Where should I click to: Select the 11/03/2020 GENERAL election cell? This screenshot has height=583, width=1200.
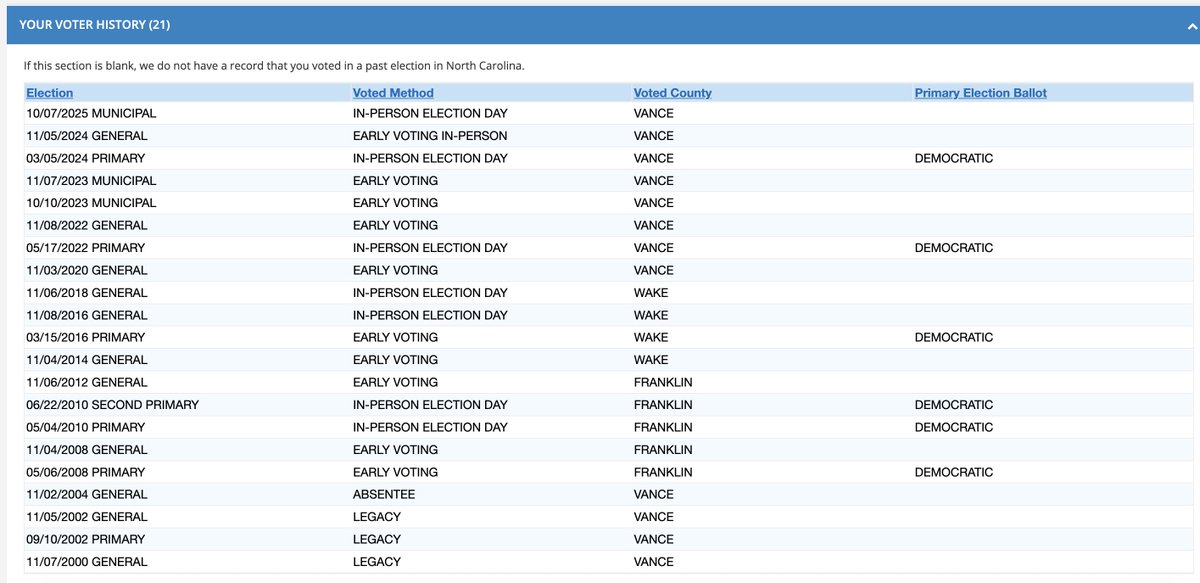pyautogui.click(x=87, y=270)
